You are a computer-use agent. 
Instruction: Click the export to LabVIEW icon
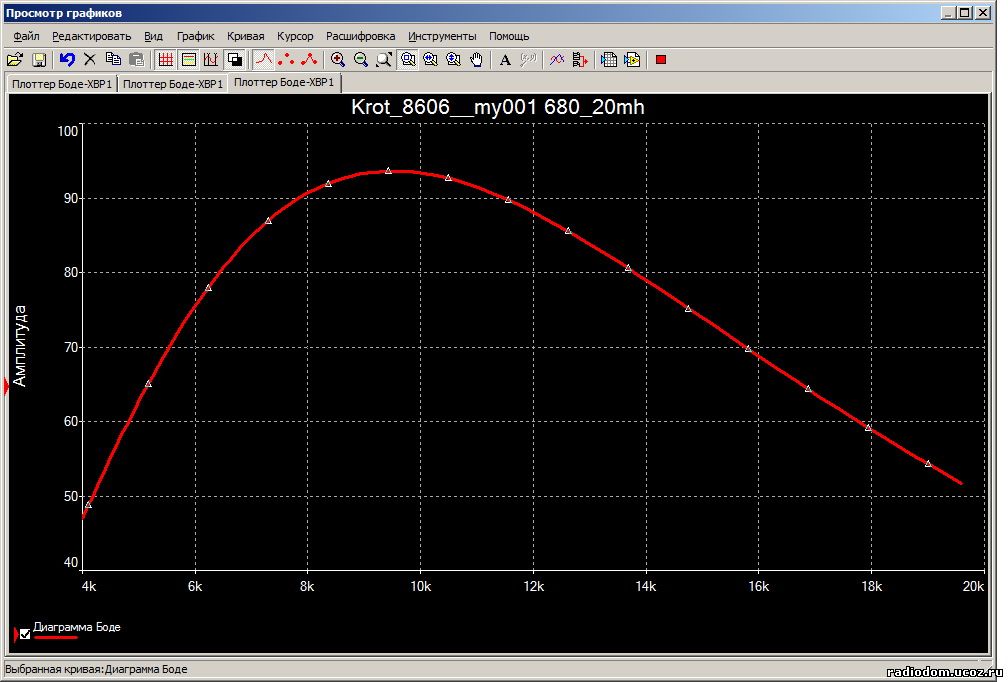tap(632, 60)
